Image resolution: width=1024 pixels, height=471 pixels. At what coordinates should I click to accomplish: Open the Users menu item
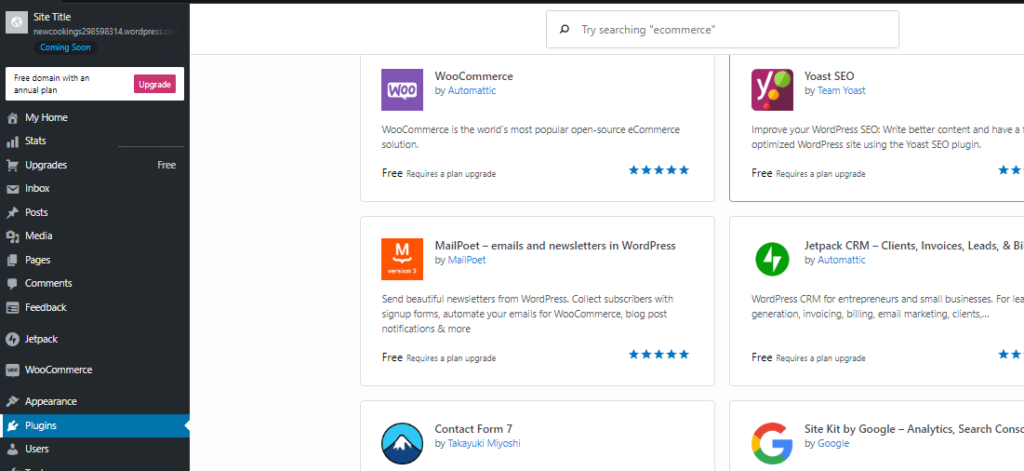tap(95, 449)
